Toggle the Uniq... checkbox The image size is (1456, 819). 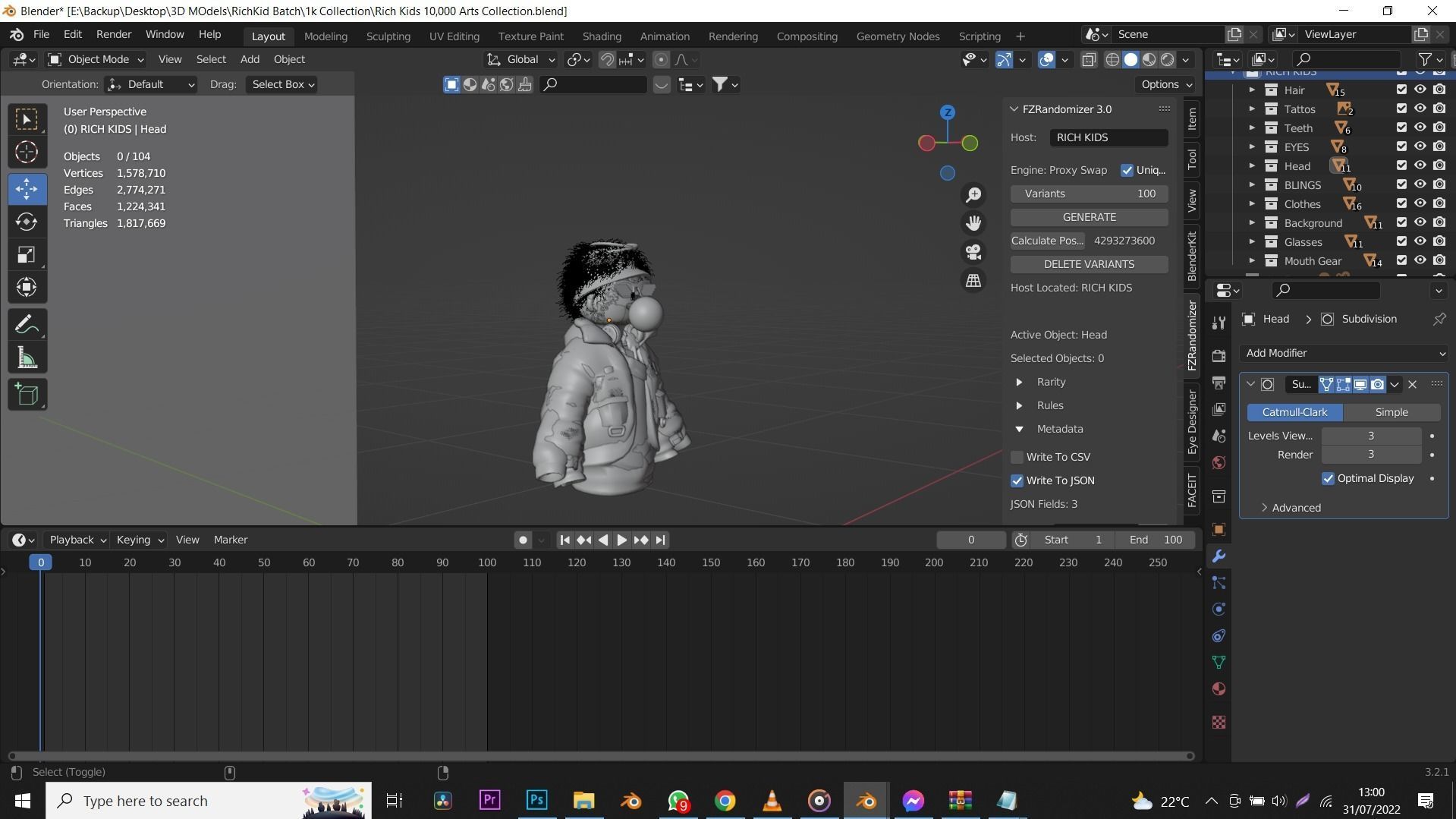[x=1127, y=170]
